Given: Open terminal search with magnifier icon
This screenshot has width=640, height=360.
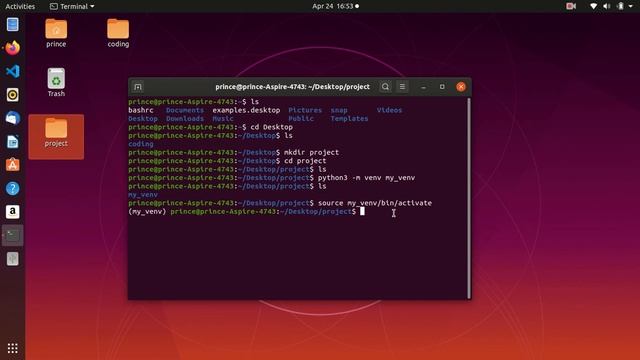Looking at the screenshot, I should click(x=385, y=87).
